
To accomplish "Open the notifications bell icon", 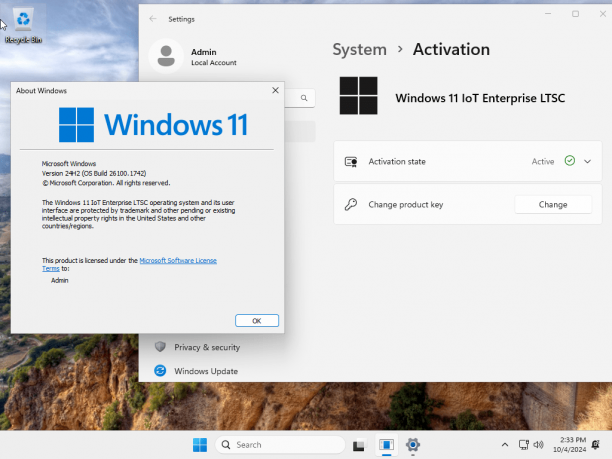I will point(596,445).
